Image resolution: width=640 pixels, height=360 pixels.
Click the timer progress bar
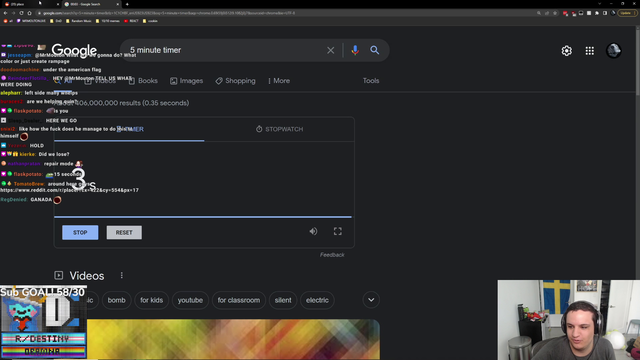[203, 217]
